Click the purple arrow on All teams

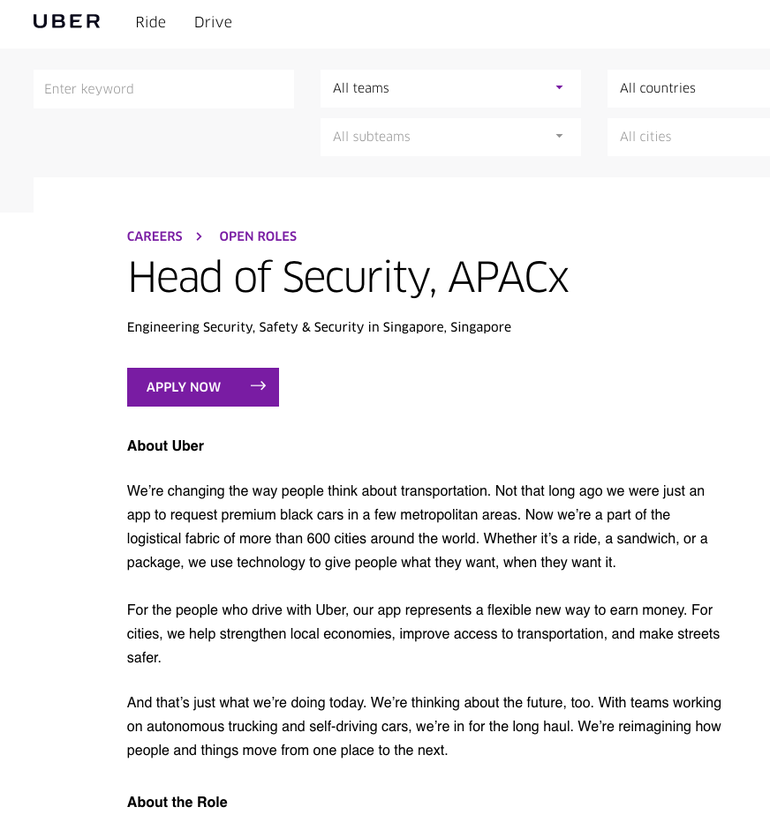pos(559,87)
